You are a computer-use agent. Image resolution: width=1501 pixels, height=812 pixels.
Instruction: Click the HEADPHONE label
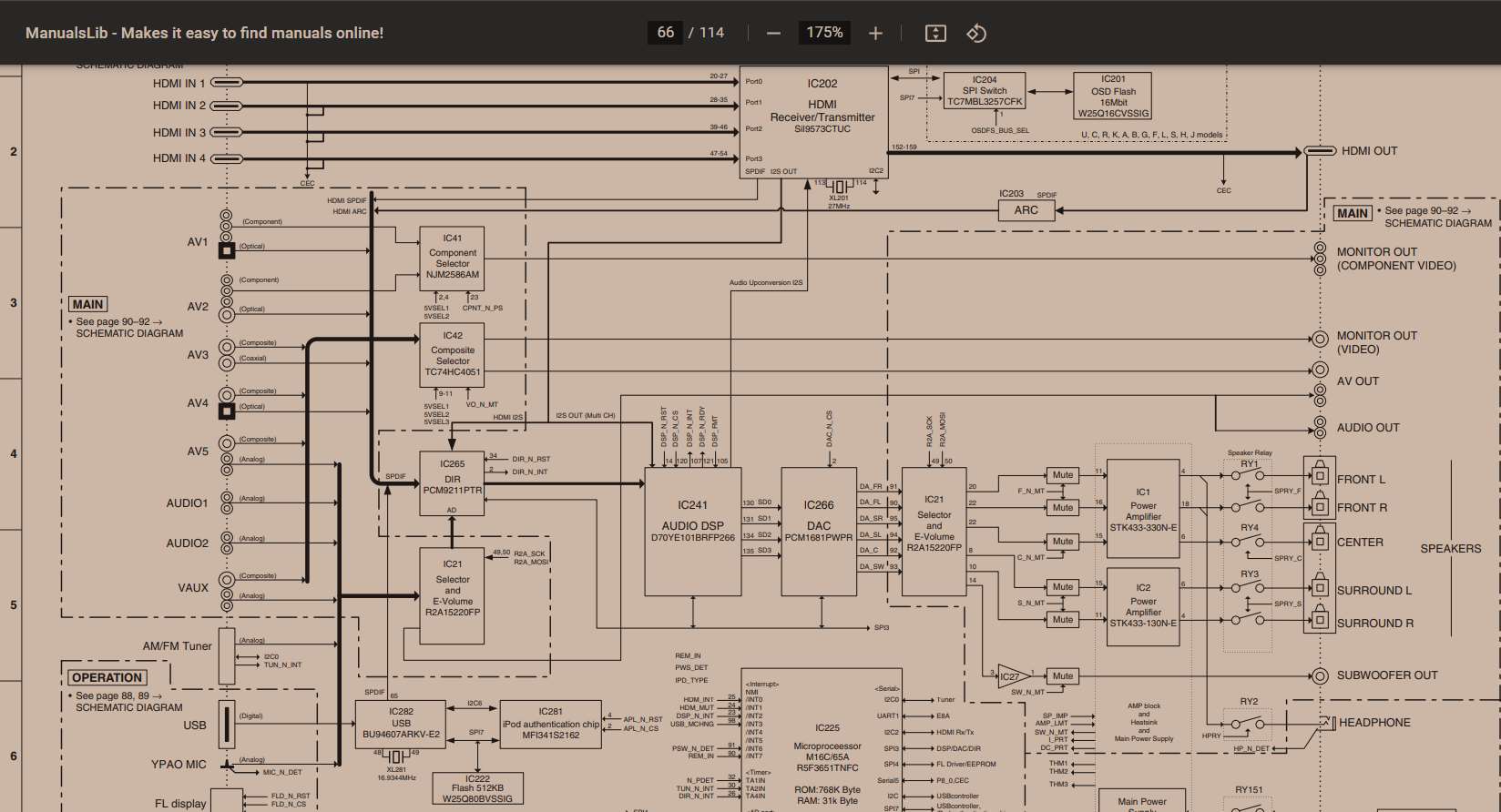point(1374,723)
